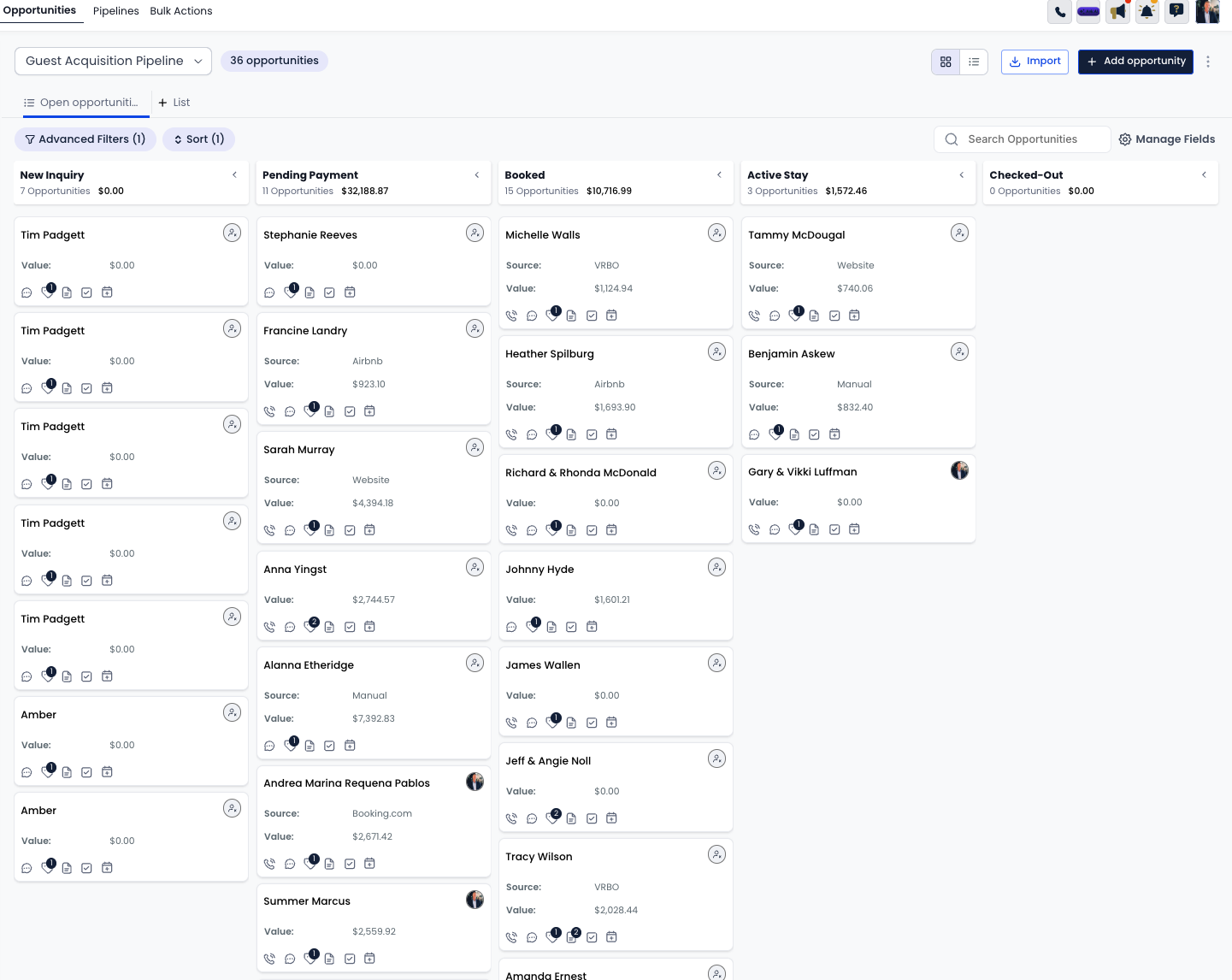Click Booked total $10,716.99
The image size is (1232, 980).
(x=609, y=192)
